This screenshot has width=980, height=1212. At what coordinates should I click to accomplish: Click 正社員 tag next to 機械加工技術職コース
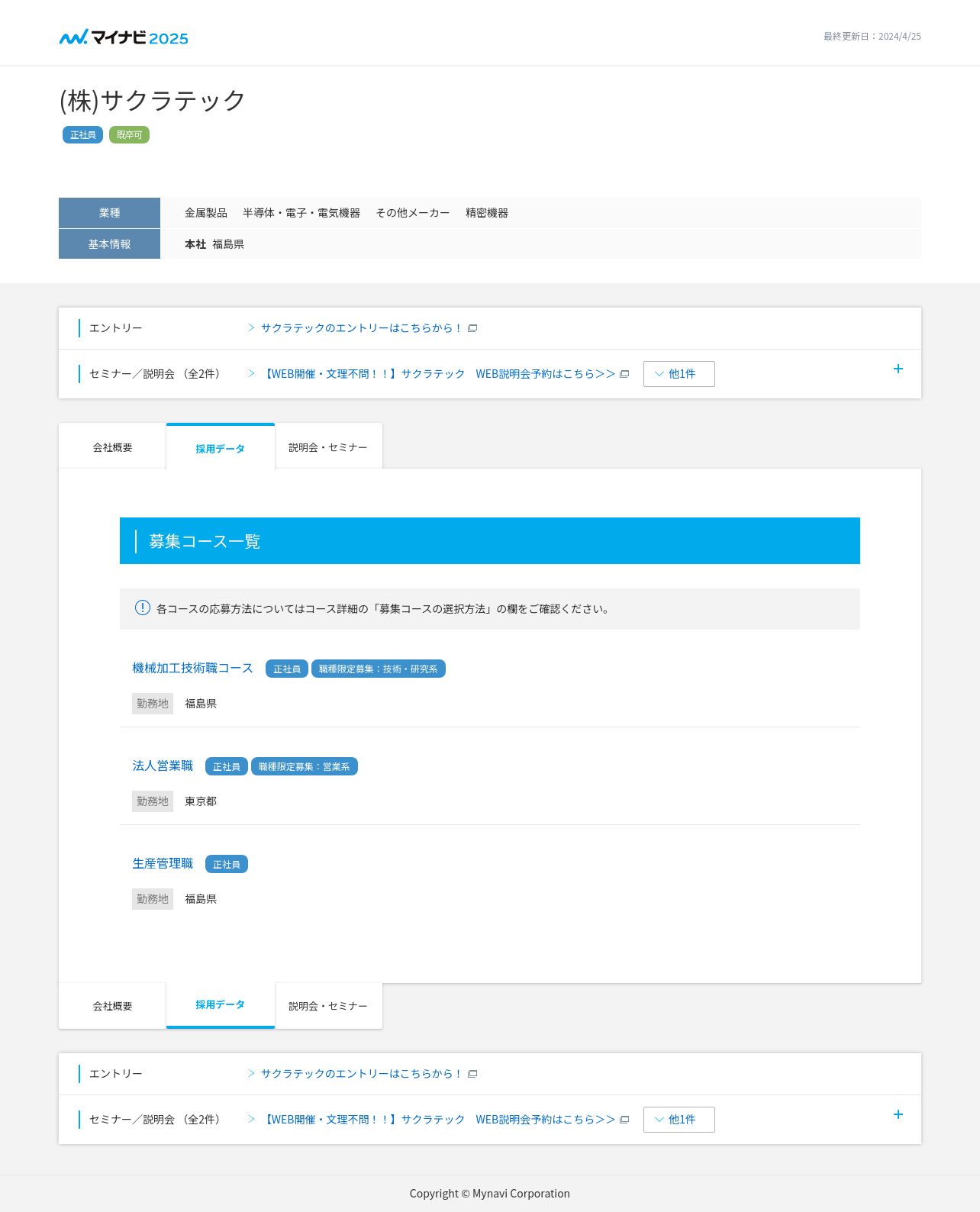point(286,669)
